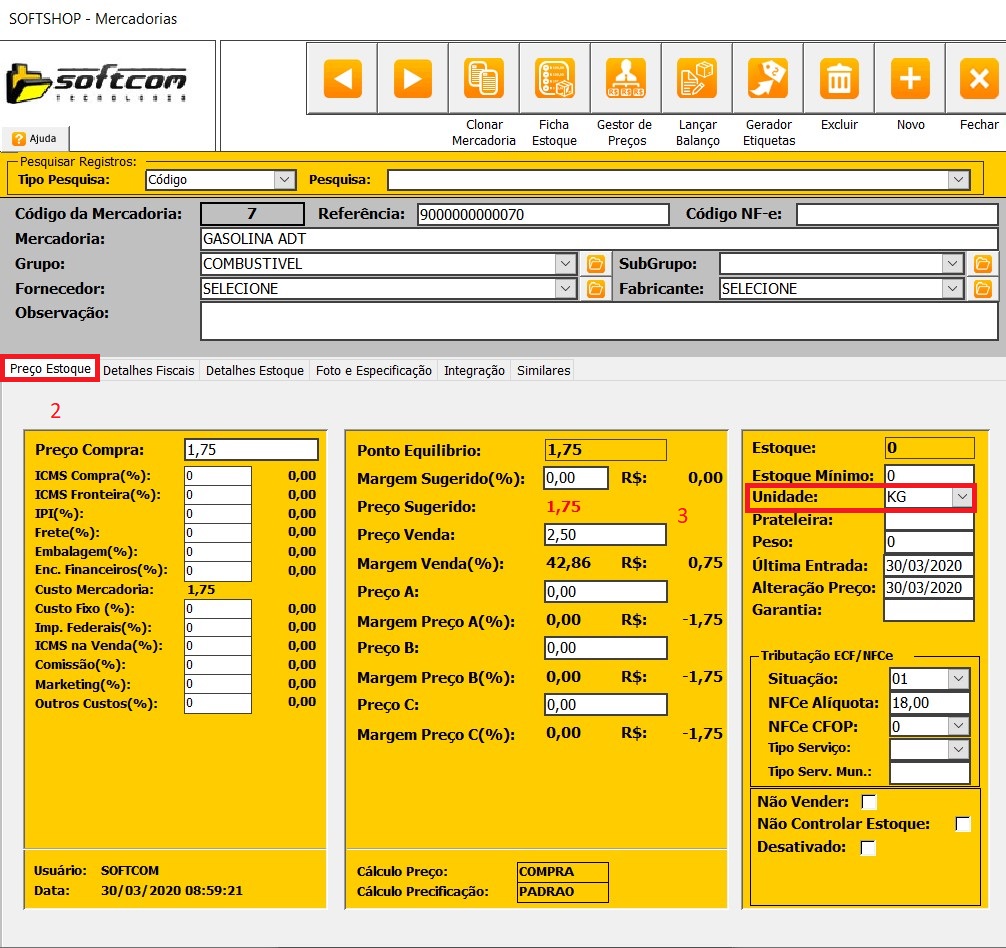Open the Gerador Etiquetas tool
Viewport: 1006px width, 948px height.
pyautogui.click(x=769, y=78)
